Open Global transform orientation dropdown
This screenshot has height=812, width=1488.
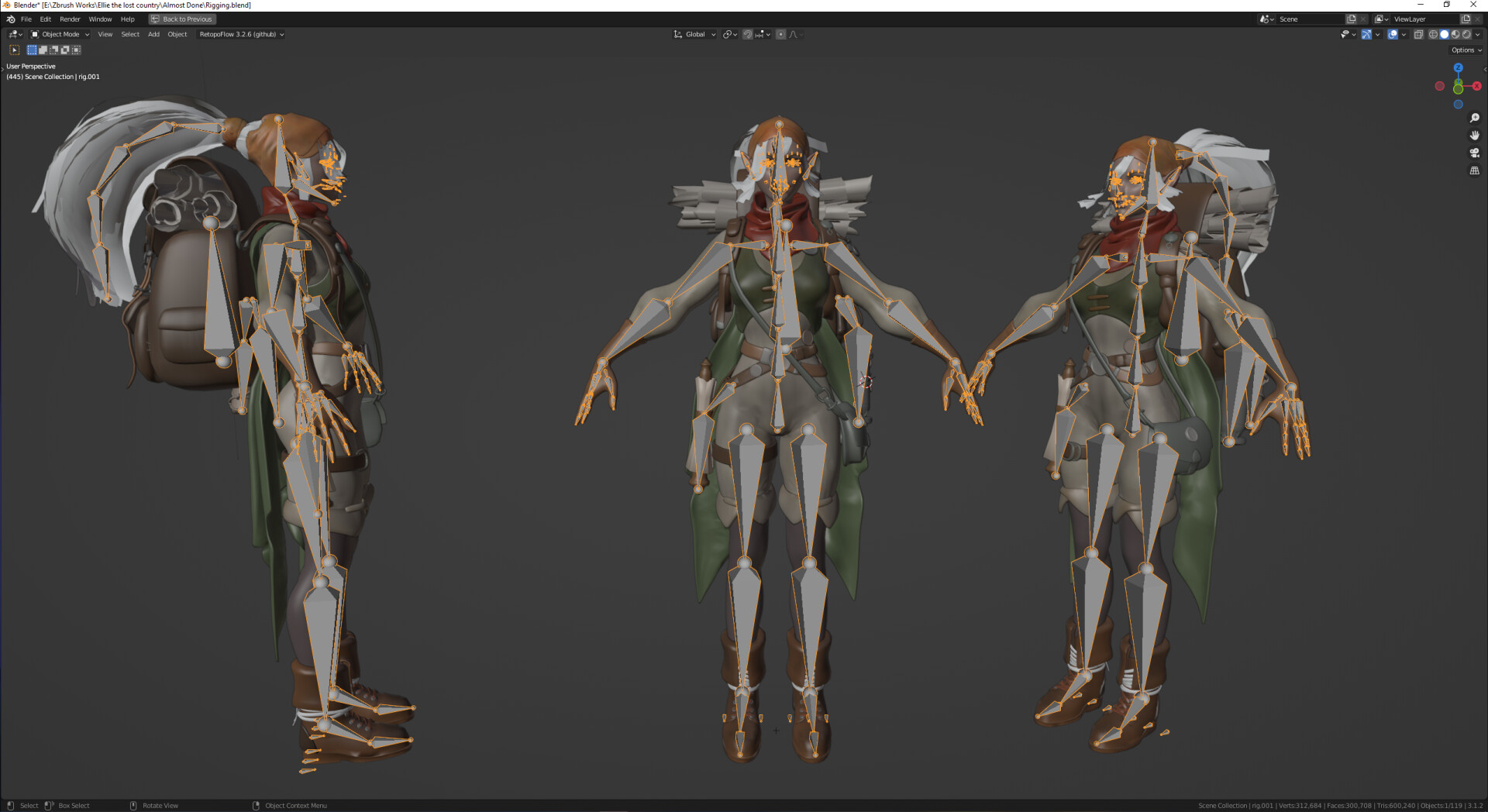tap(694, 34)
